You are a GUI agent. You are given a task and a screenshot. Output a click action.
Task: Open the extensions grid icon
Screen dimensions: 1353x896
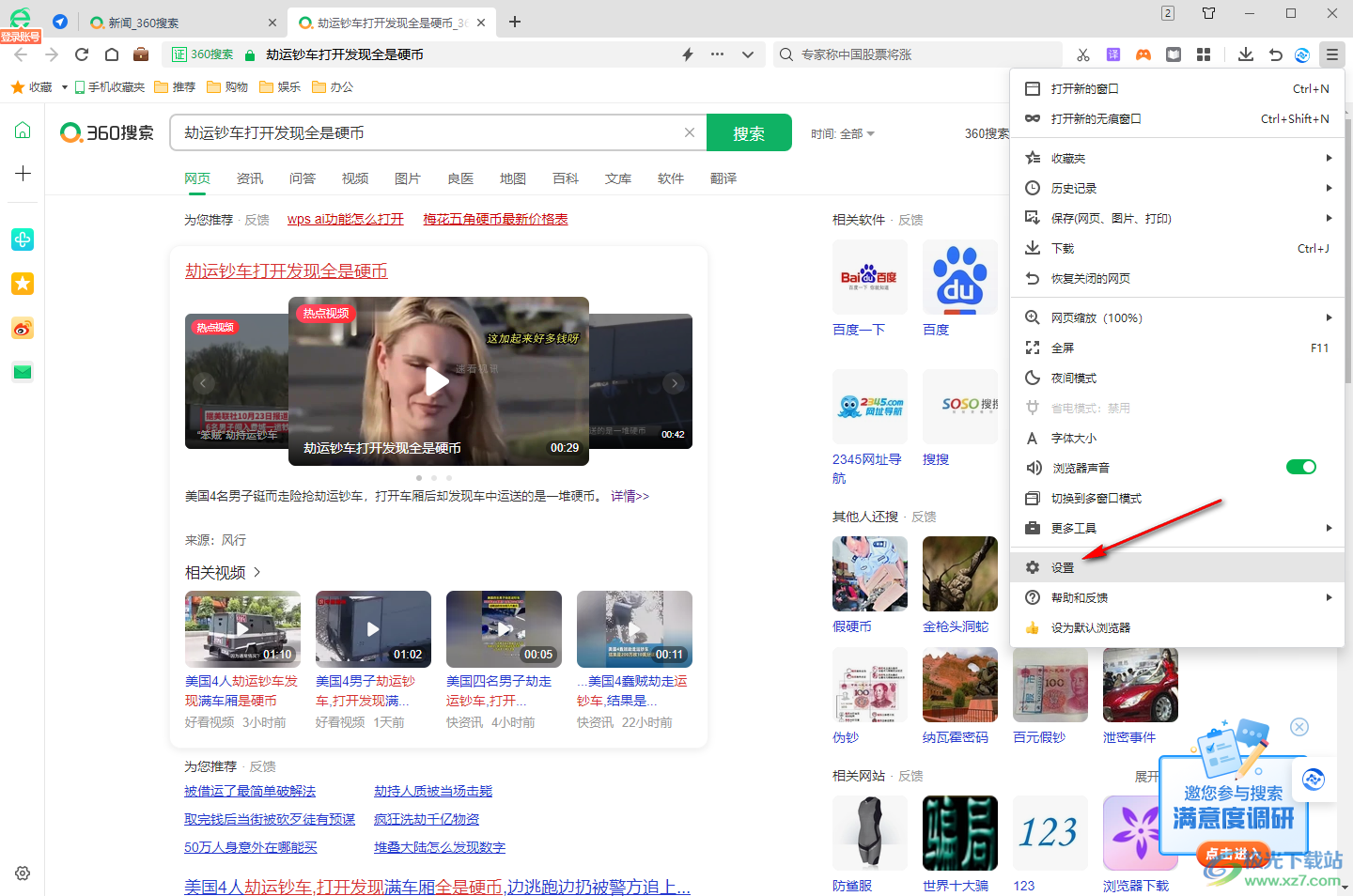click(x=1204, y=54)
